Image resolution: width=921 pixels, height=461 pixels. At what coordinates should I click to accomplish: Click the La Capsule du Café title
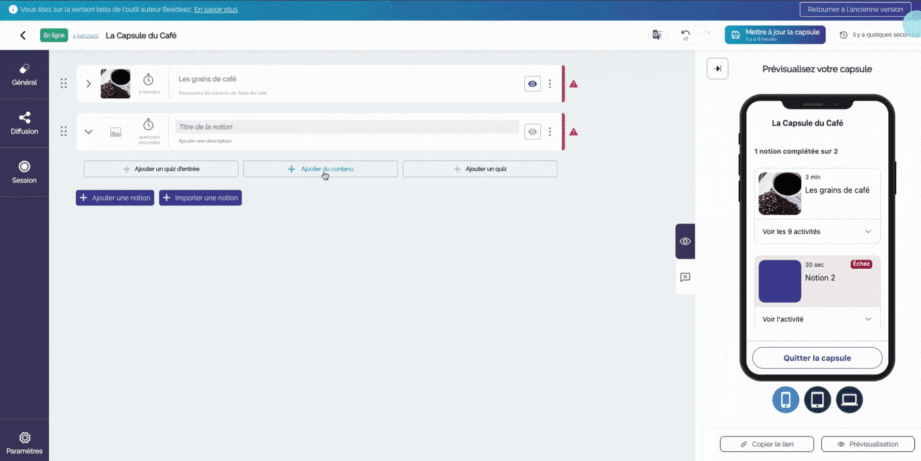click(141, 35)
